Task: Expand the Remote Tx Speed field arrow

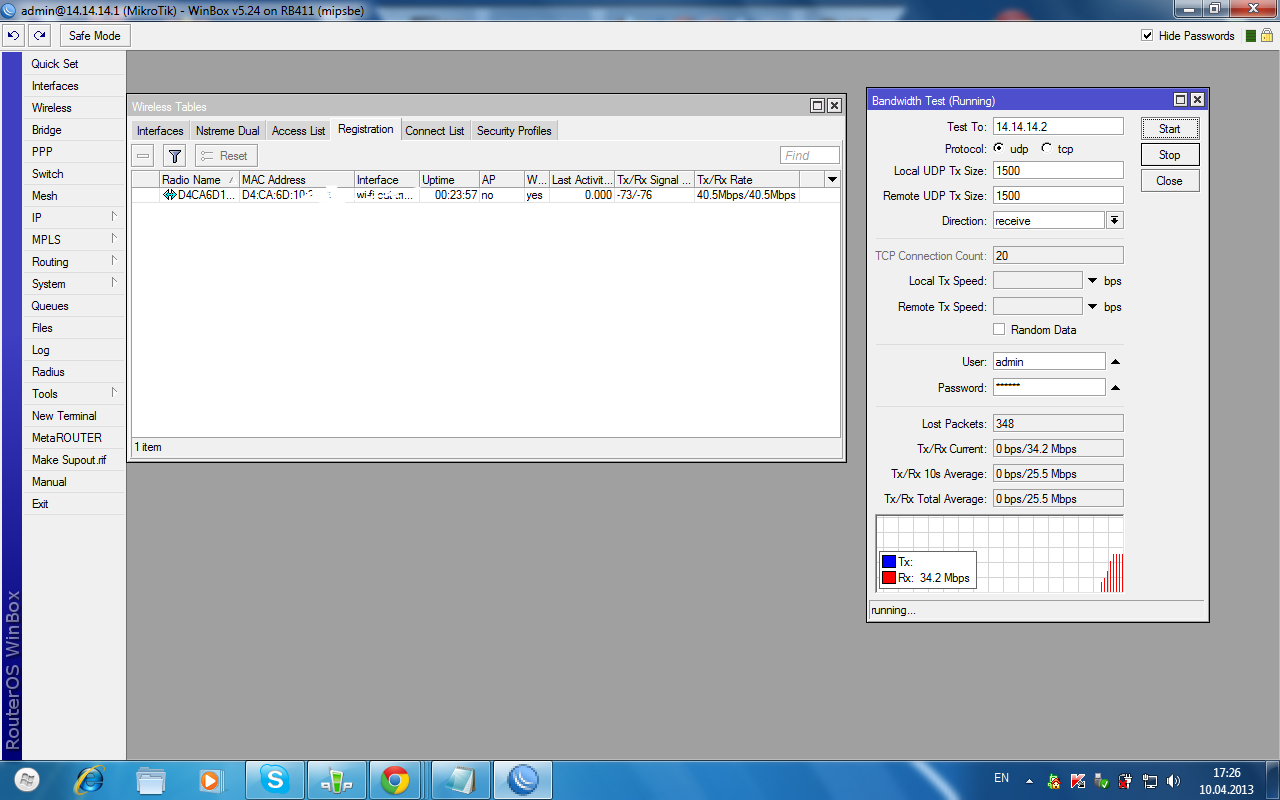Action: pos(1092,307)
